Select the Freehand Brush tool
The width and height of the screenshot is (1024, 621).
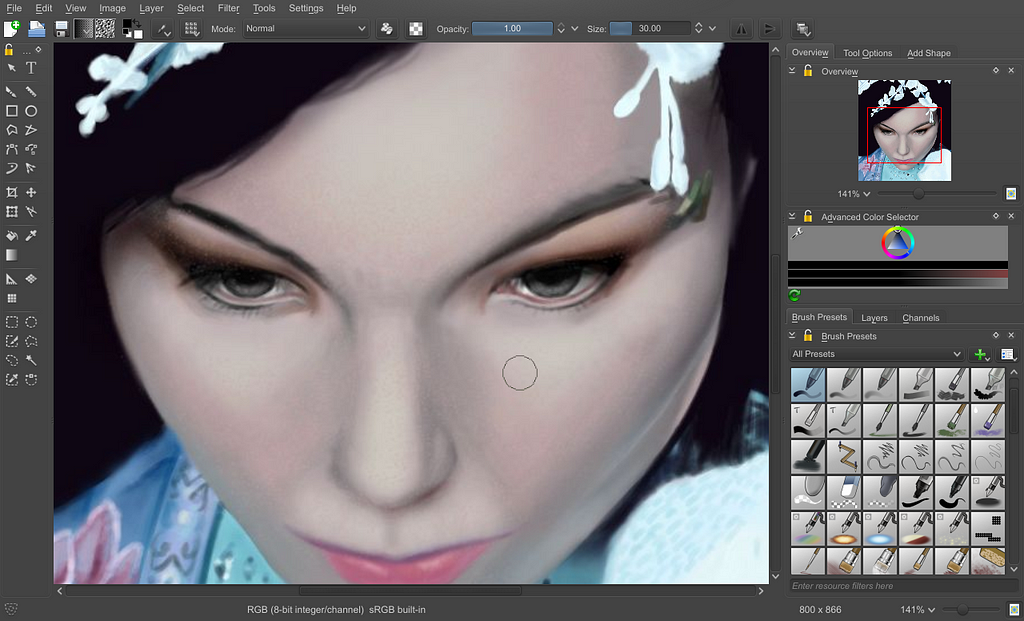(12, 91)
